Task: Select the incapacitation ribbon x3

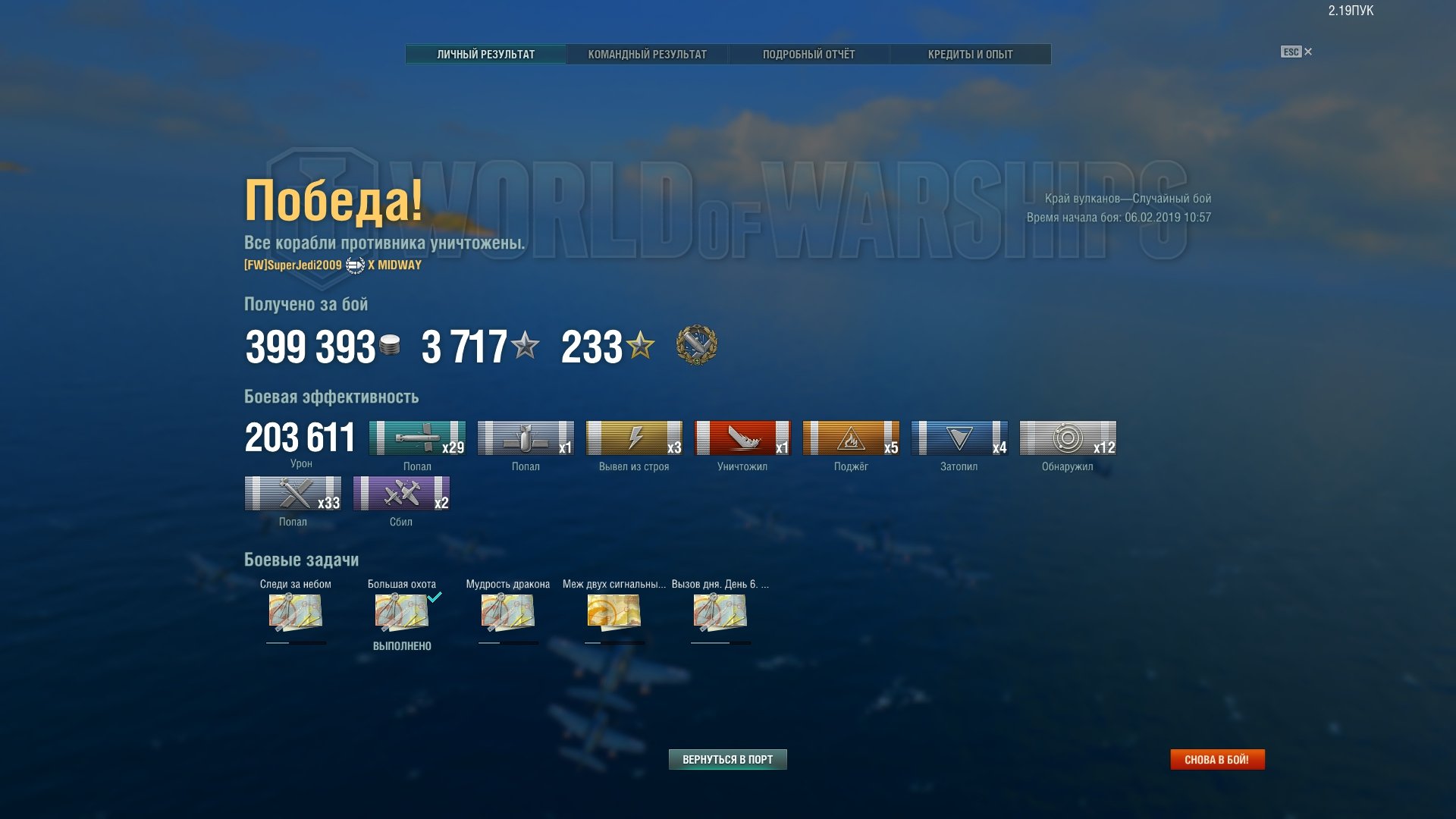Action: [634, 438]
